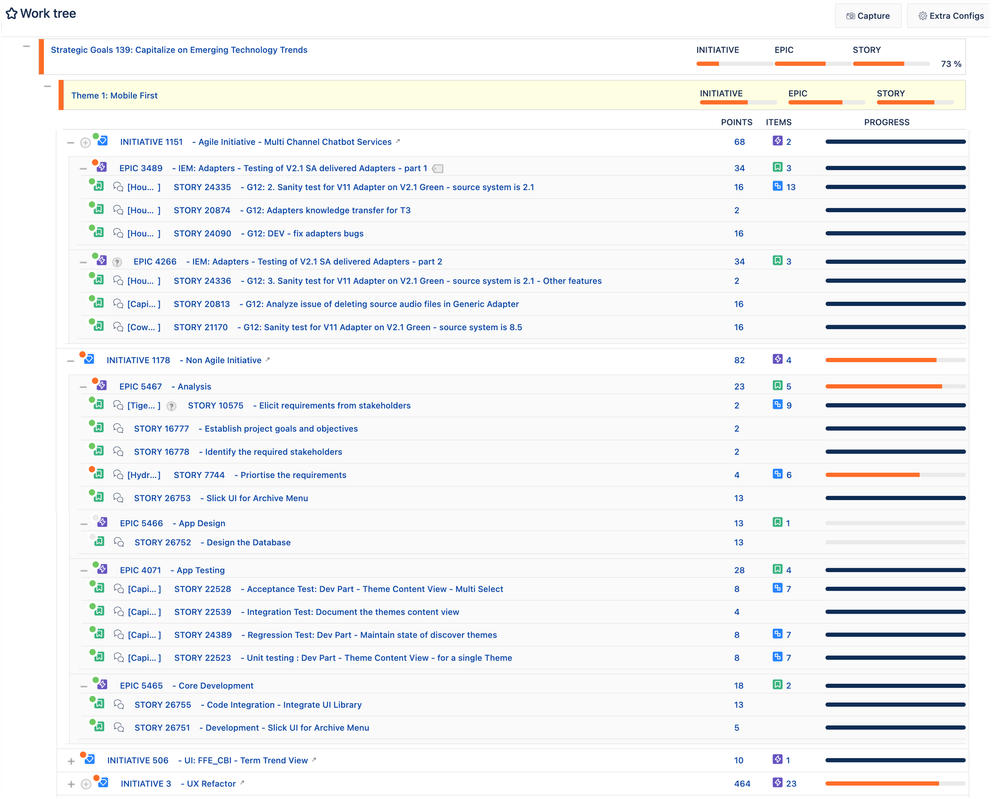Collapse Theme 1: Mobile First
Viewport: 999px width, 799px height.
pos(47,86)
